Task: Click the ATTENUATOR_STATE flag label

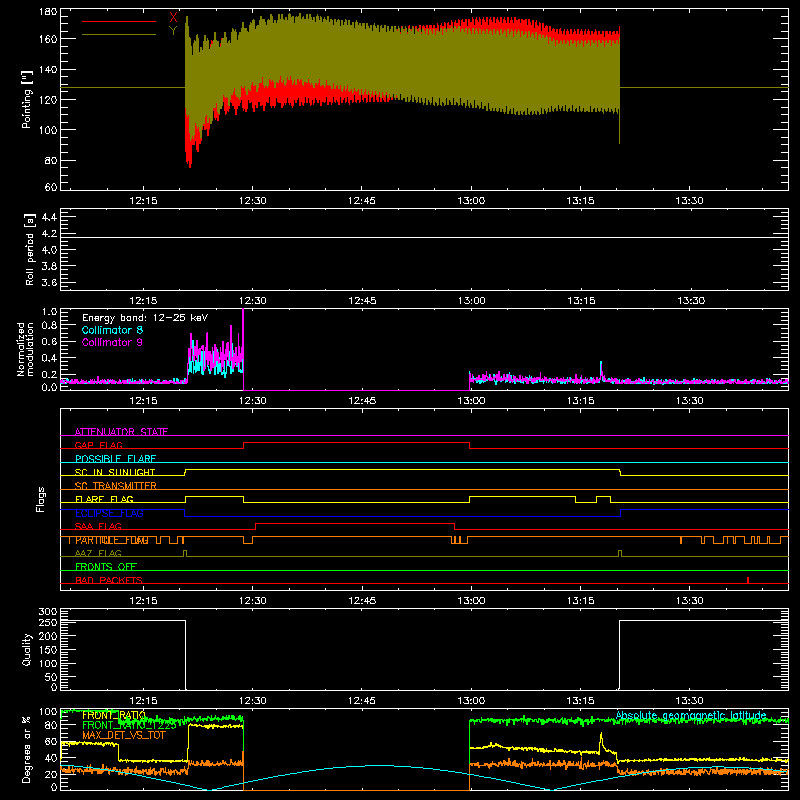Action: (x=121, y=432)
